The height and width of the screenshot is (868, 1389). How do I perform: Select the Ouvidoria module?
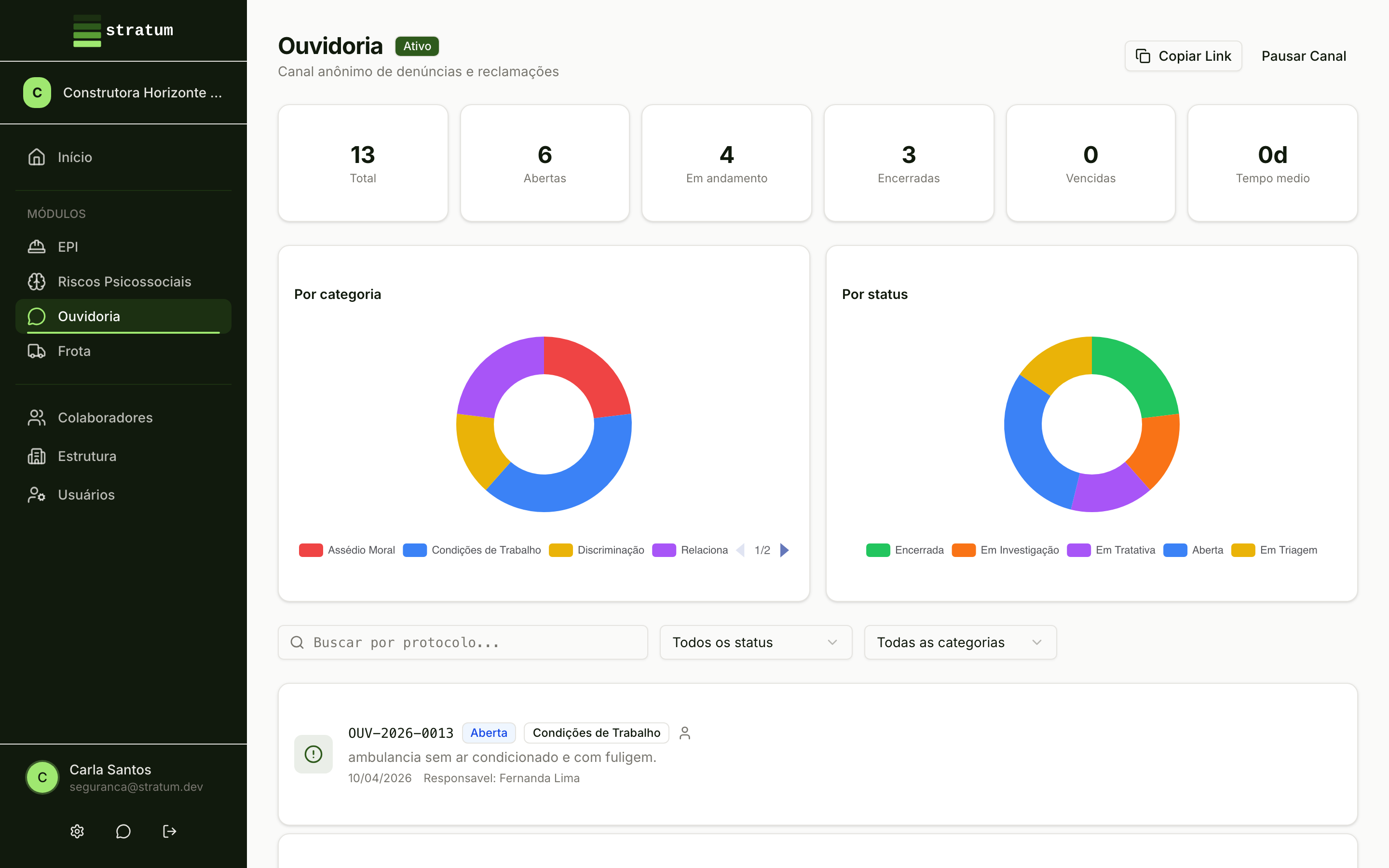123,316
